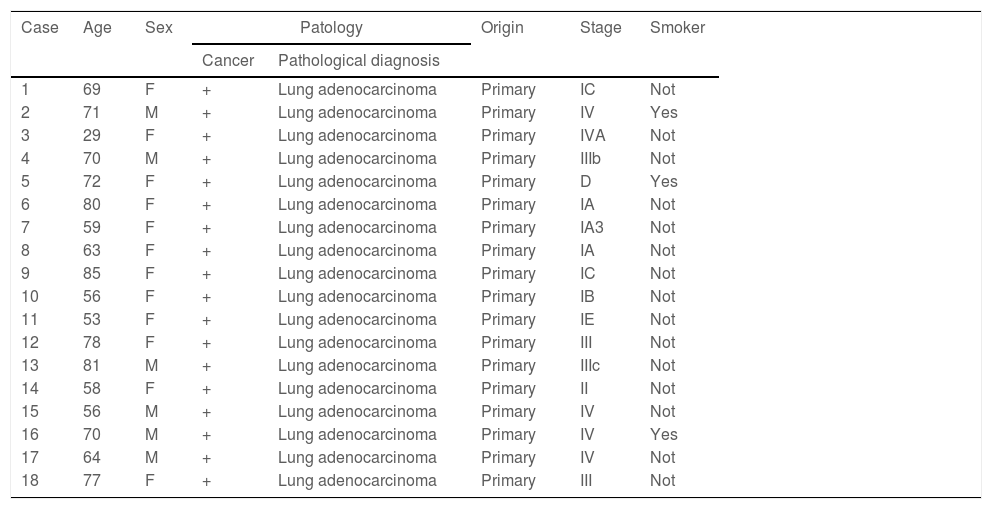Click the Age column header
The width and height of the screenshot is (992, 509).
click(x=97, y=28)
